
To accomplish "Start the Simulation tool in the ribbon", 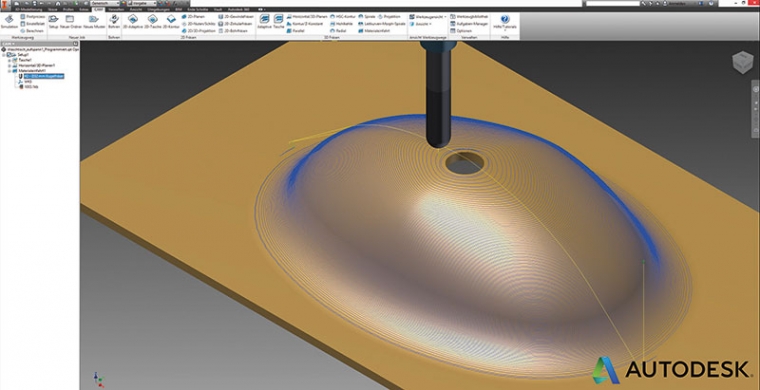I will (x=9, y=21).
